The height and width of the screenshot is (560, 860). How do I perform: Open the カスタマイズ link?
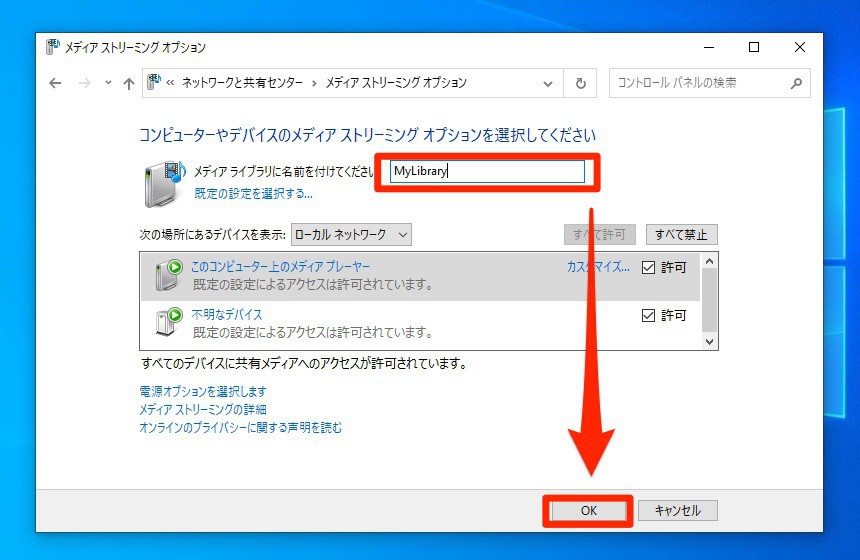click(x=598, y=267)
